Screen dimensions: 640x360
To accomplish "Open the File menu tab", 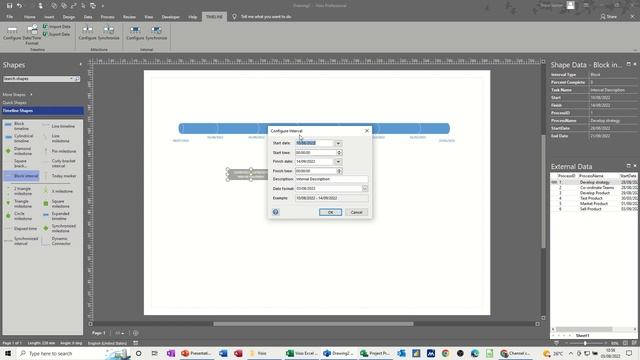I will point(9,17).
